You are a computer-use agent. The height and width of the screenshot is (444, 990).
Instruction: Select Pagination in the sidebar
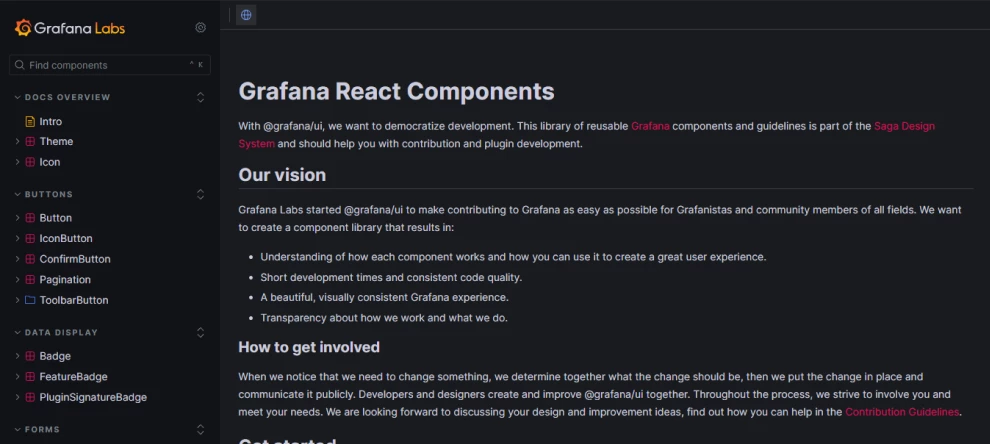[65, 280]
